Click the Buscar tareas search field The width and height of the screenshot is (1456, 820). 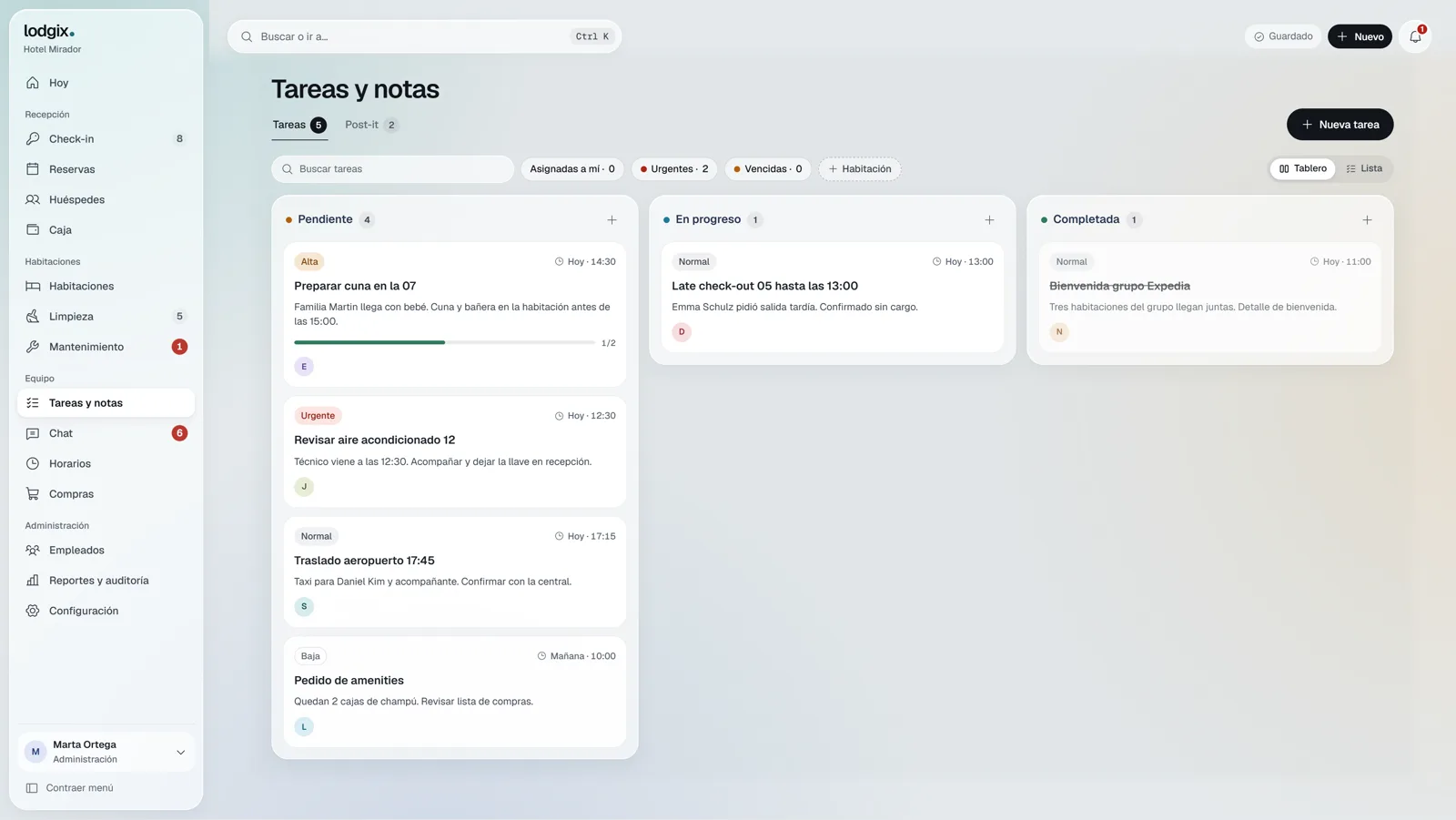click(x=392, y=168)
